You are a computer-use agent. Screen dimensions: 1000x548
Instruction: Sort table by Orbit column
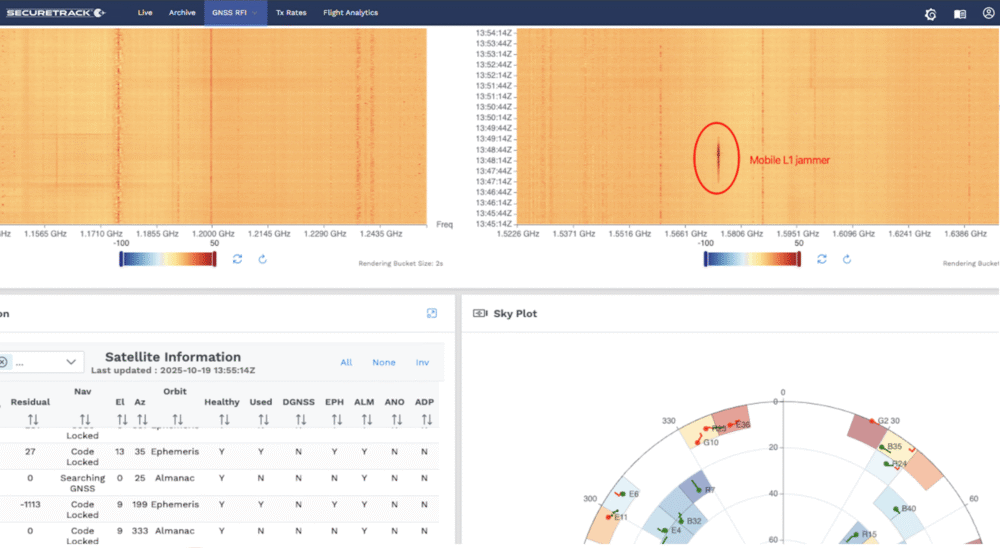pos(177,420)
